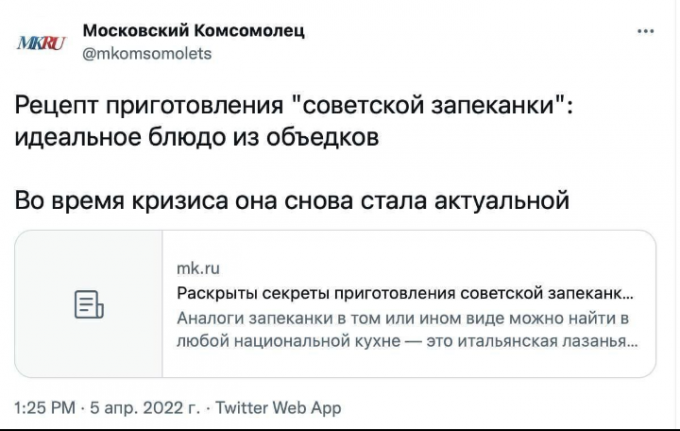680x431 pixels.
Task: Click the mk.ru domain in link card
Action: [198, 268]
